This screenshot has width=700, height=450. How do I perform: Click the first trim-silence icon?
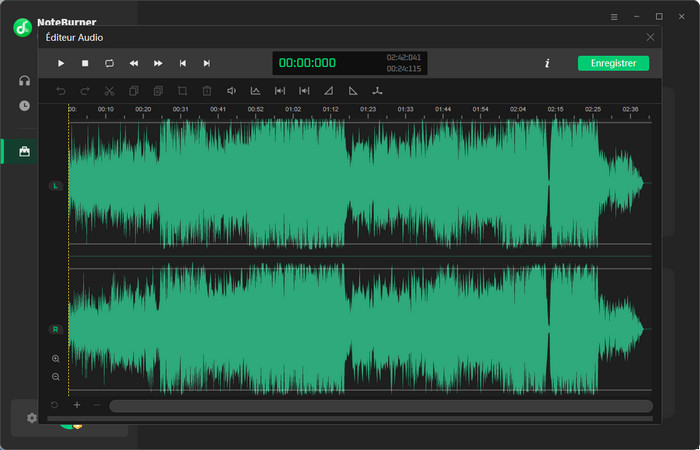[x=280, y=91]
